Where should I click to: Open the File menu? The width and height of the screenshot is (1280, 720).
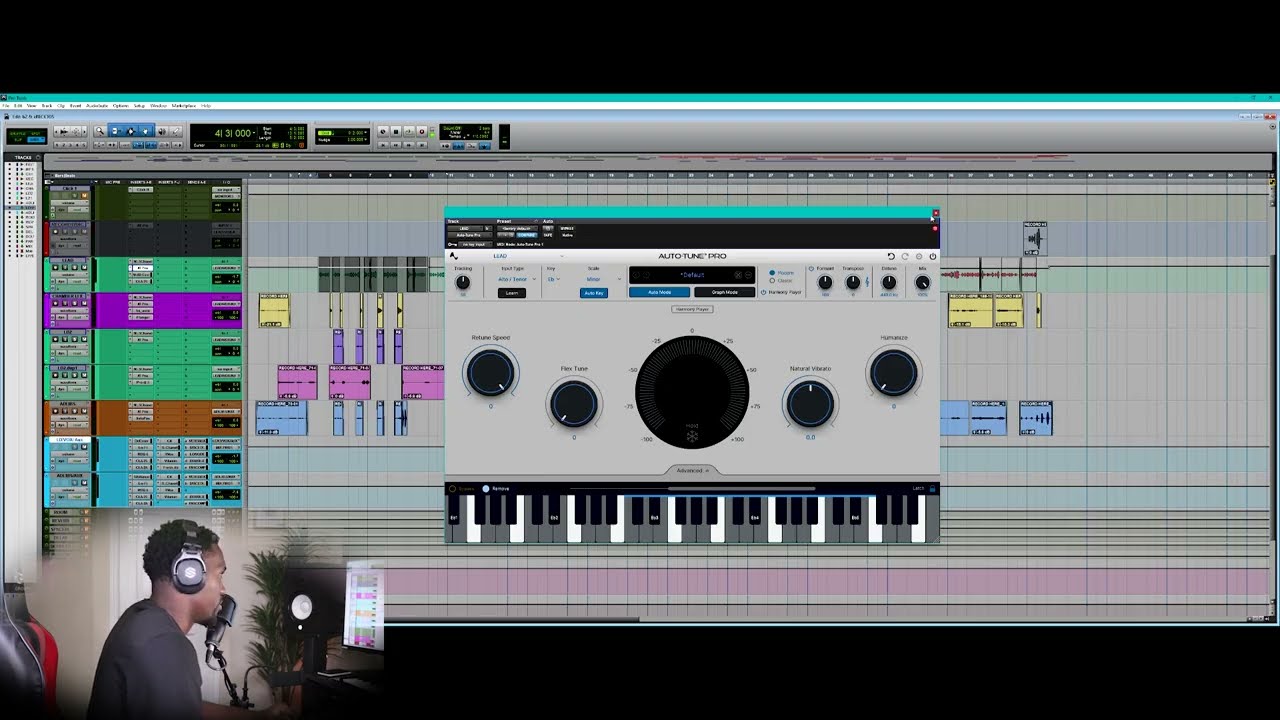(x=5, y=105)
